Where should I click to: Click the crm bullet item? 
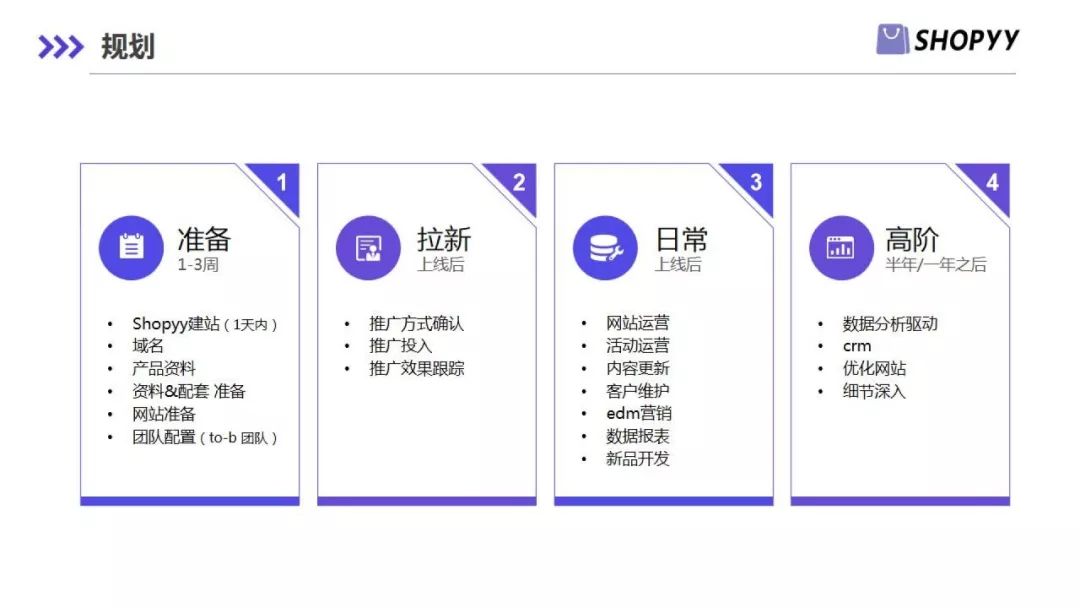coord(857,346)
